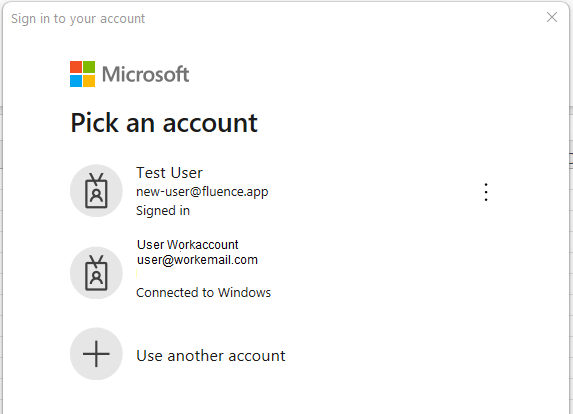Screen dimensions: 573x414
Task: Click the Connected to Windows status
Action: pyautogui.click(x=204, y=292)
